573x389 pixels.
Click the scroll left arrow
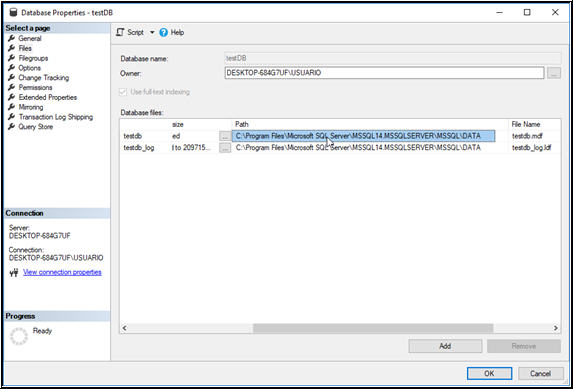click(124, 328)
